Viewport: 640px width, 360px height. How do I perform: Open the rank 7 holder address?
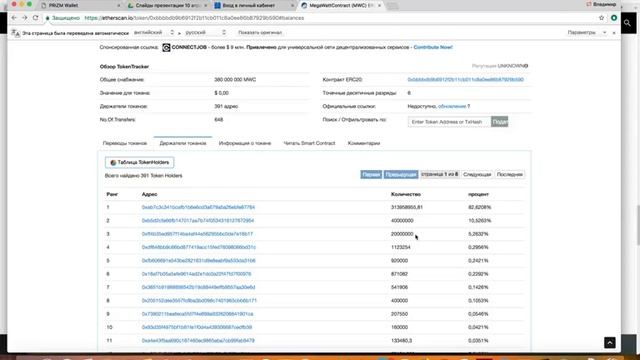[x=198, y=287]
